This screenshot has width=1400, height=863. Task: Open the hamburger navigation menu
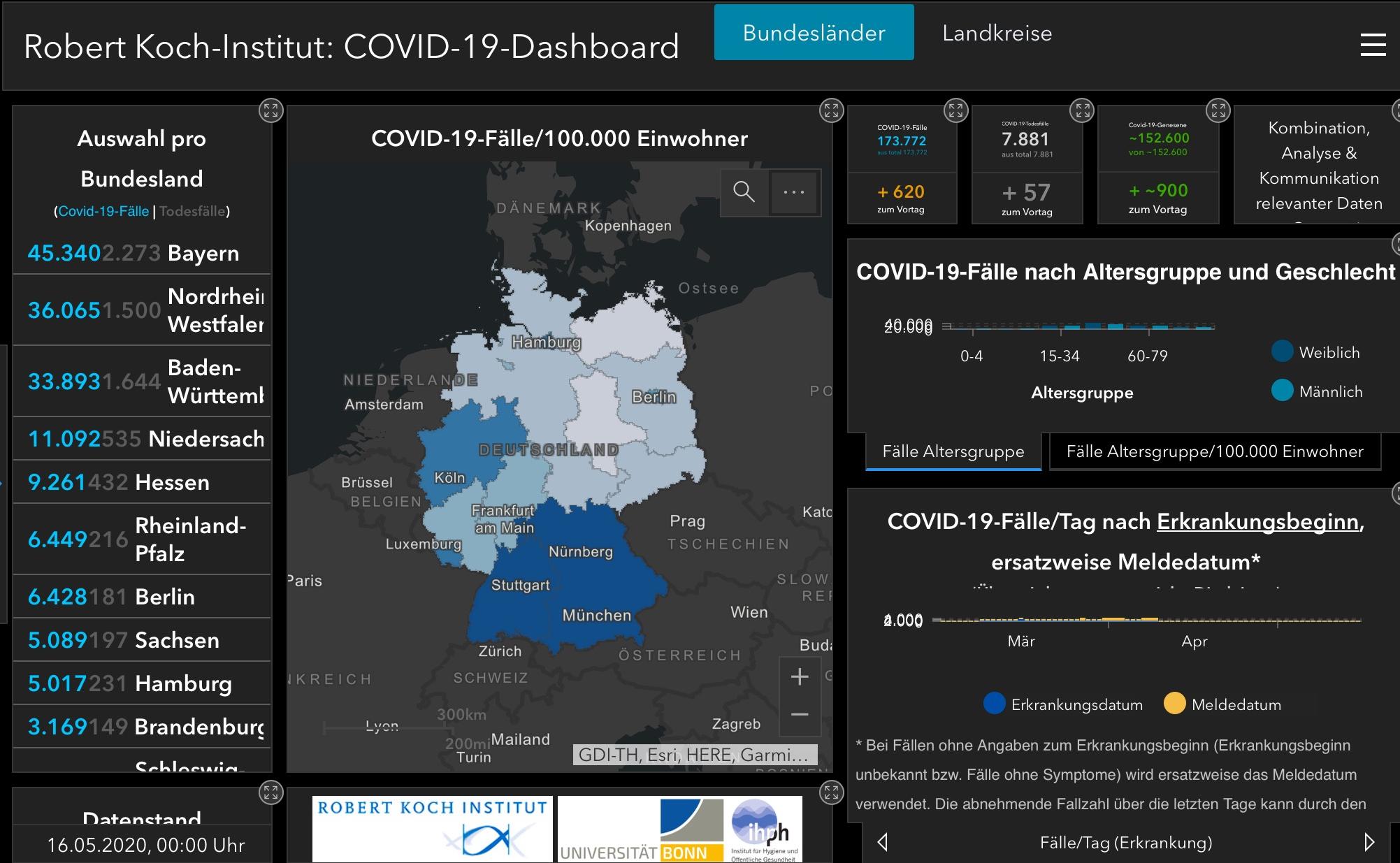coord(1373,45)
